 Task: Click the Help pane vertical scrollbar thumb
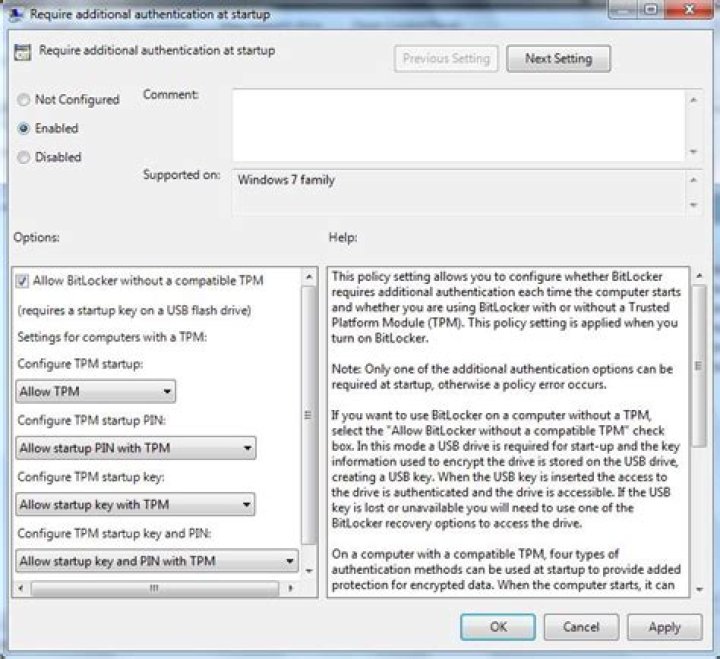click(699, 366)
